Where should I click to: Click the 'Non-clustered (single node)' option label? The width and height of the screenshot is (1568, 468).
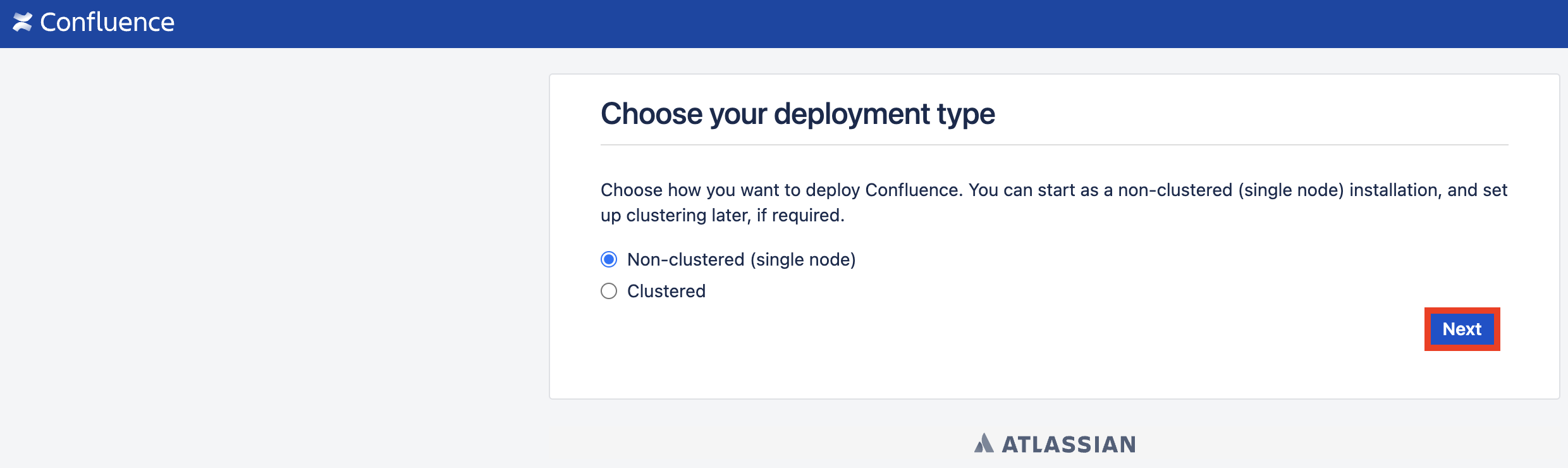click(741, 259)
